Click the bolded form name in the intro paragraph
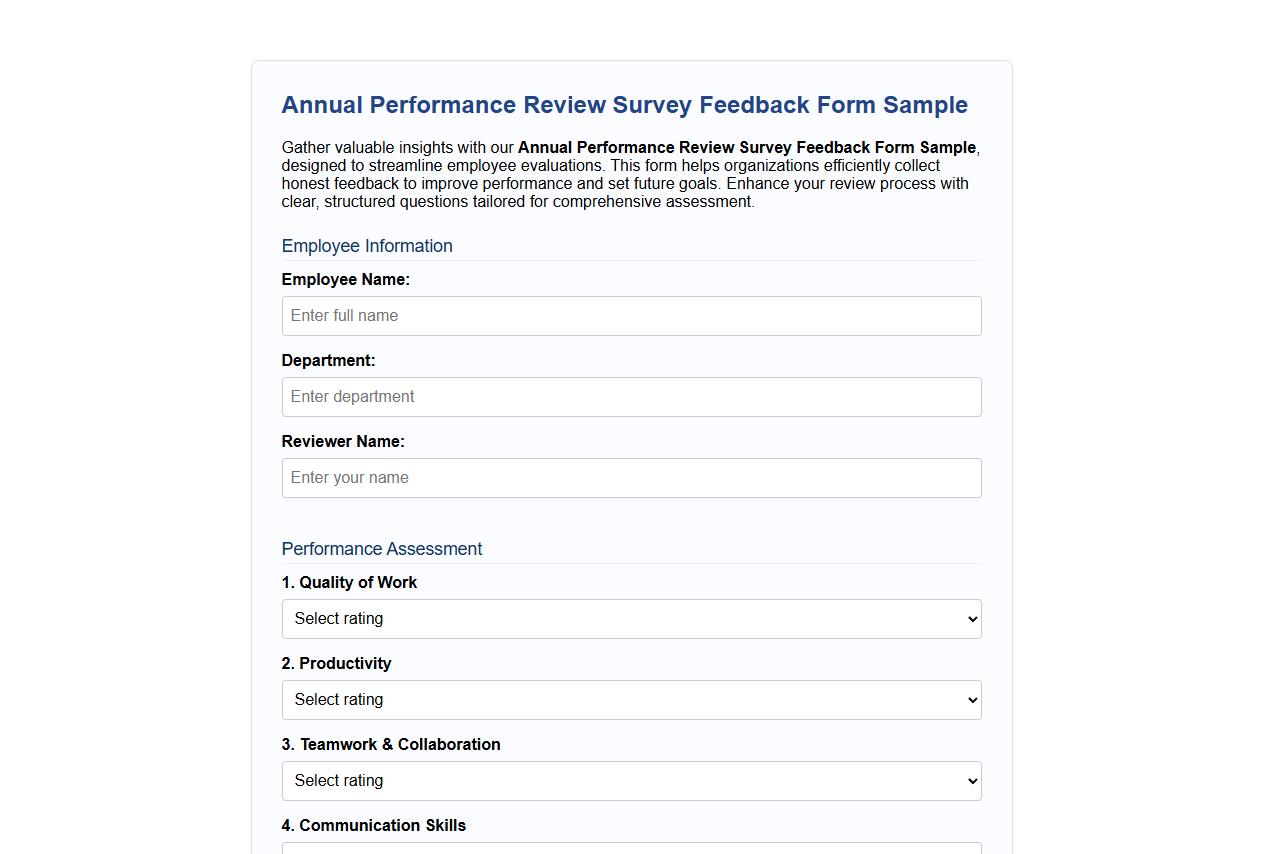 (x=744, y=147)
